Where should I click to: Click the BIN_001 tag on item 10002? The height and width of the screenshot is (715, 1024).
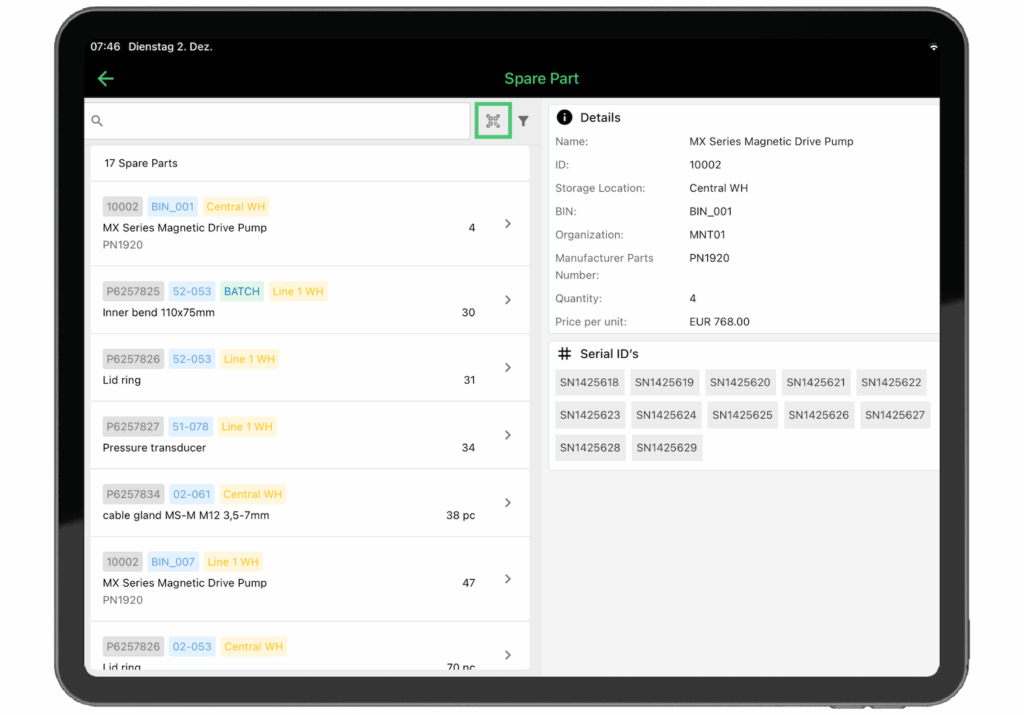coord(172,206)
